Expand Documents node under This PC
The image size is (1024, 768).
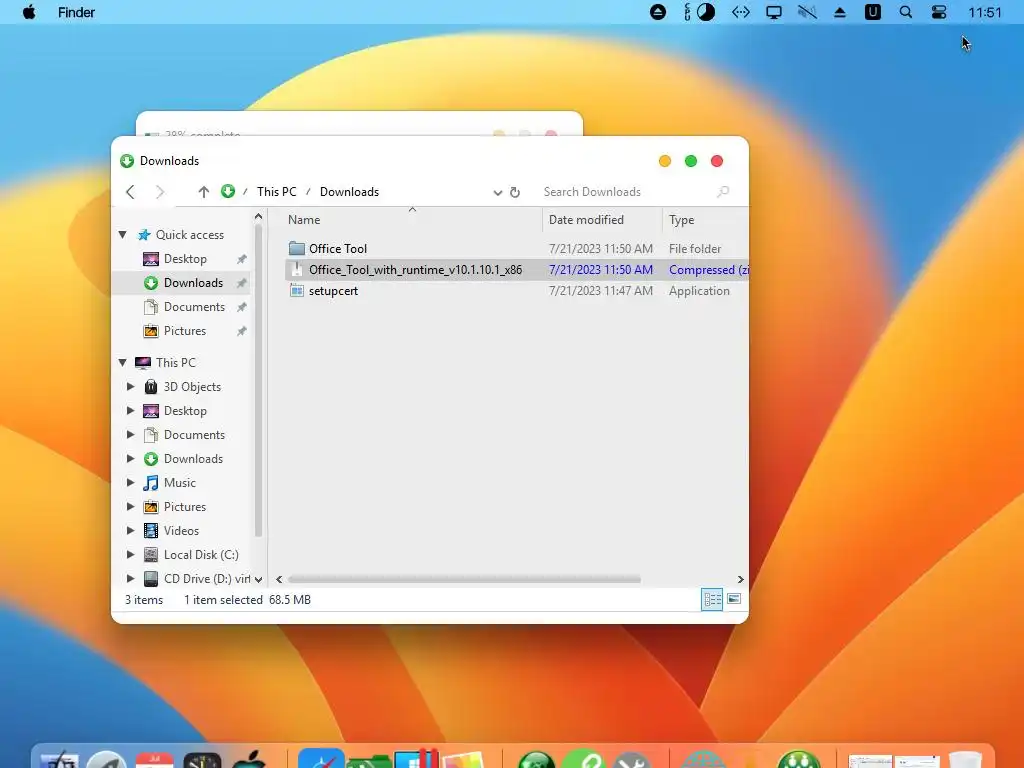(131, 435)
